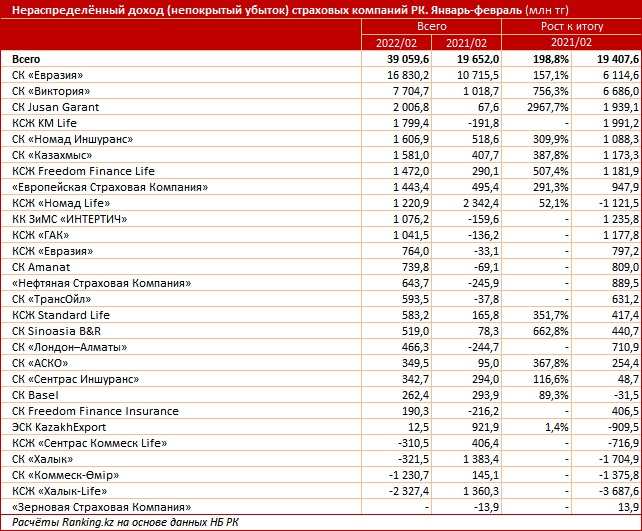Click the row «Зерновая Страховая Компания»
The image size is (642, 531).
click(102, 507)
